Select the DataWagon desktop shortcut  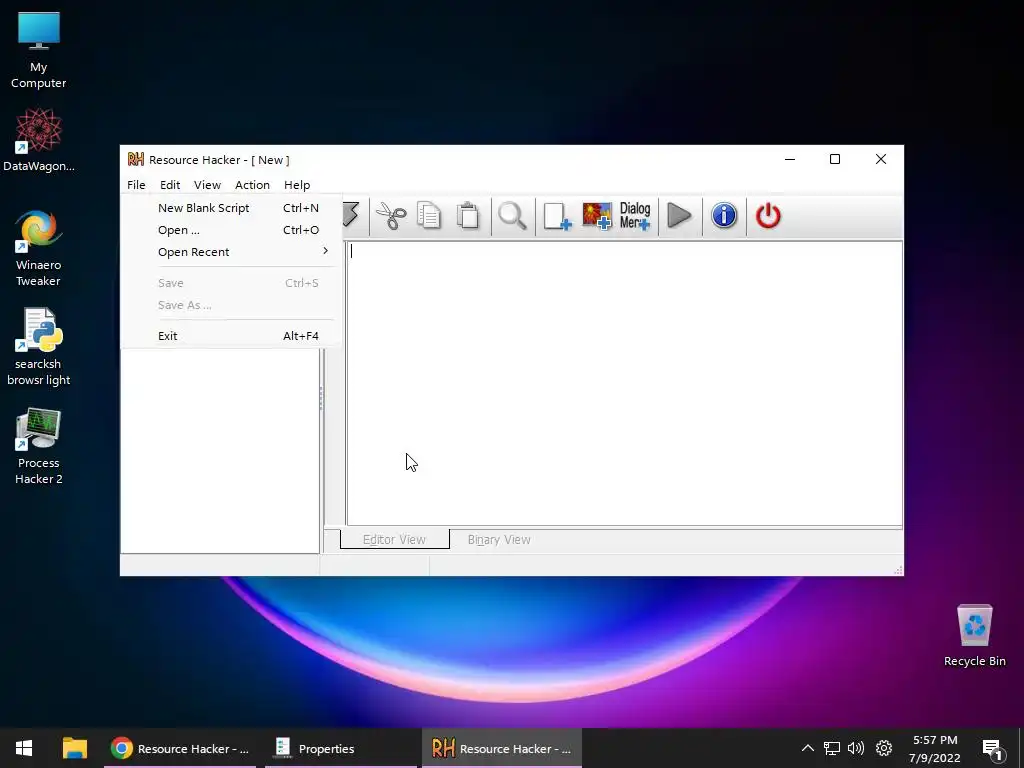[x=39, y=140]
